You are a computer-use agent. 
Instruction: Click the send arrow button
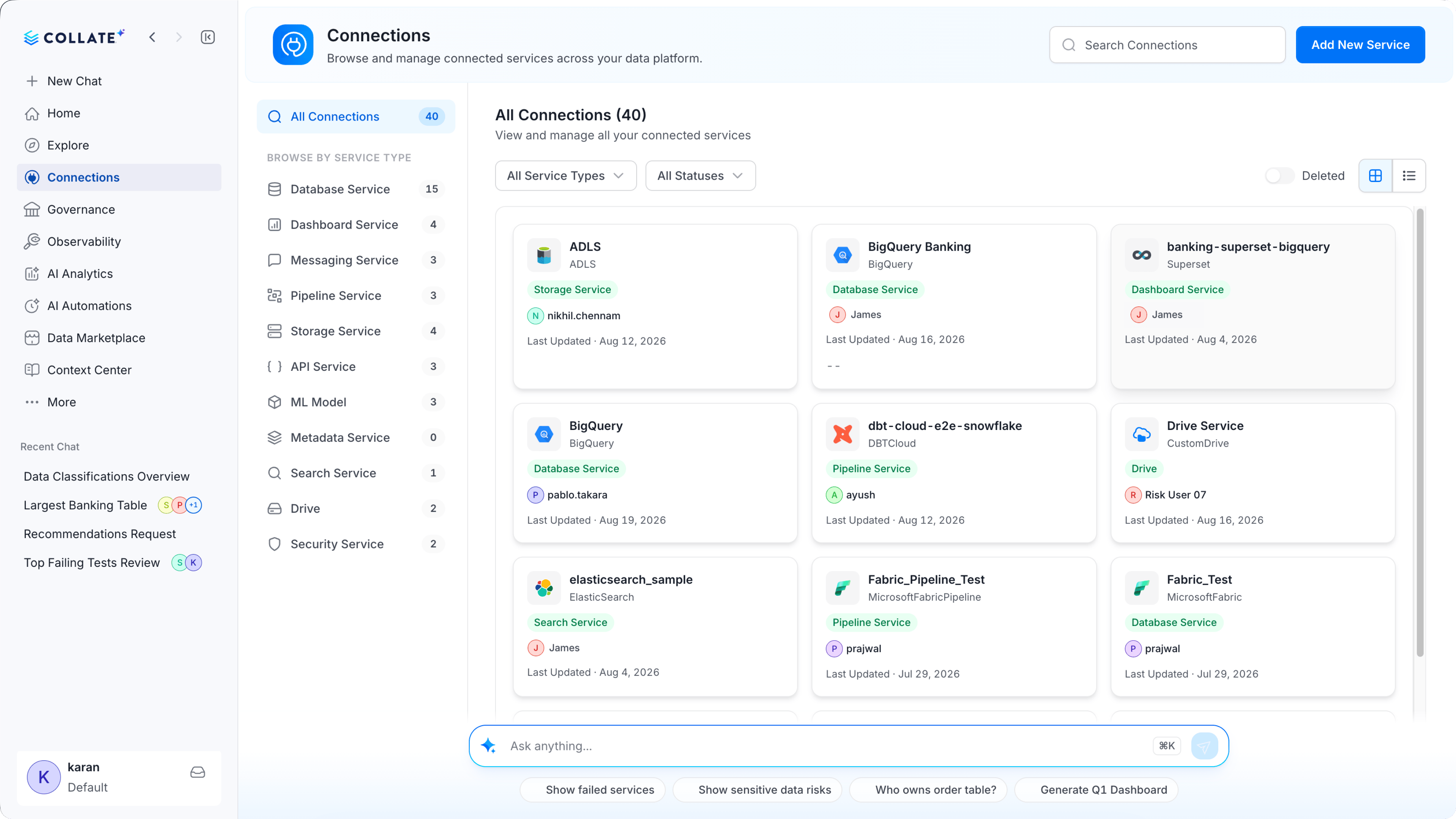(x=1205, y=746)
